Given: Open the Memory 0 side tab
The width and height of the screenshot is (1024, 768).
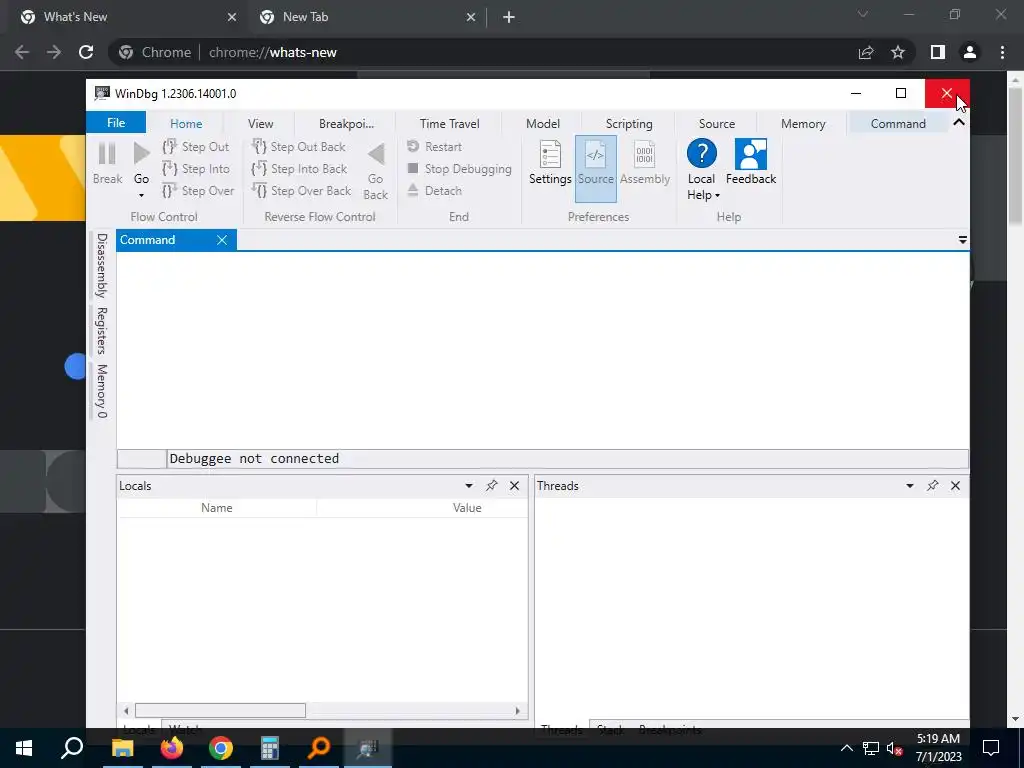Looking at the screenshot, I should [x=101, y=391].
